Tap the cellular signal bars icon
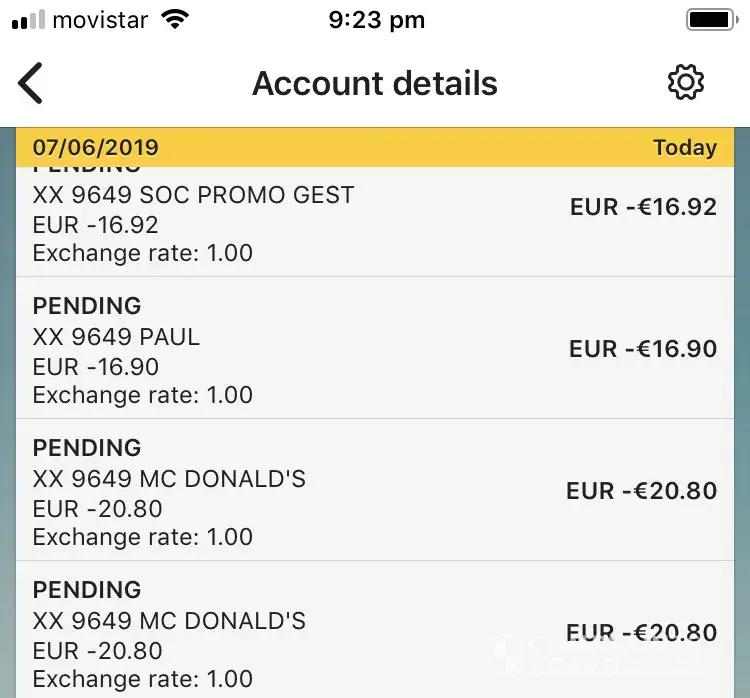750x698 pixels. point(28,20)
